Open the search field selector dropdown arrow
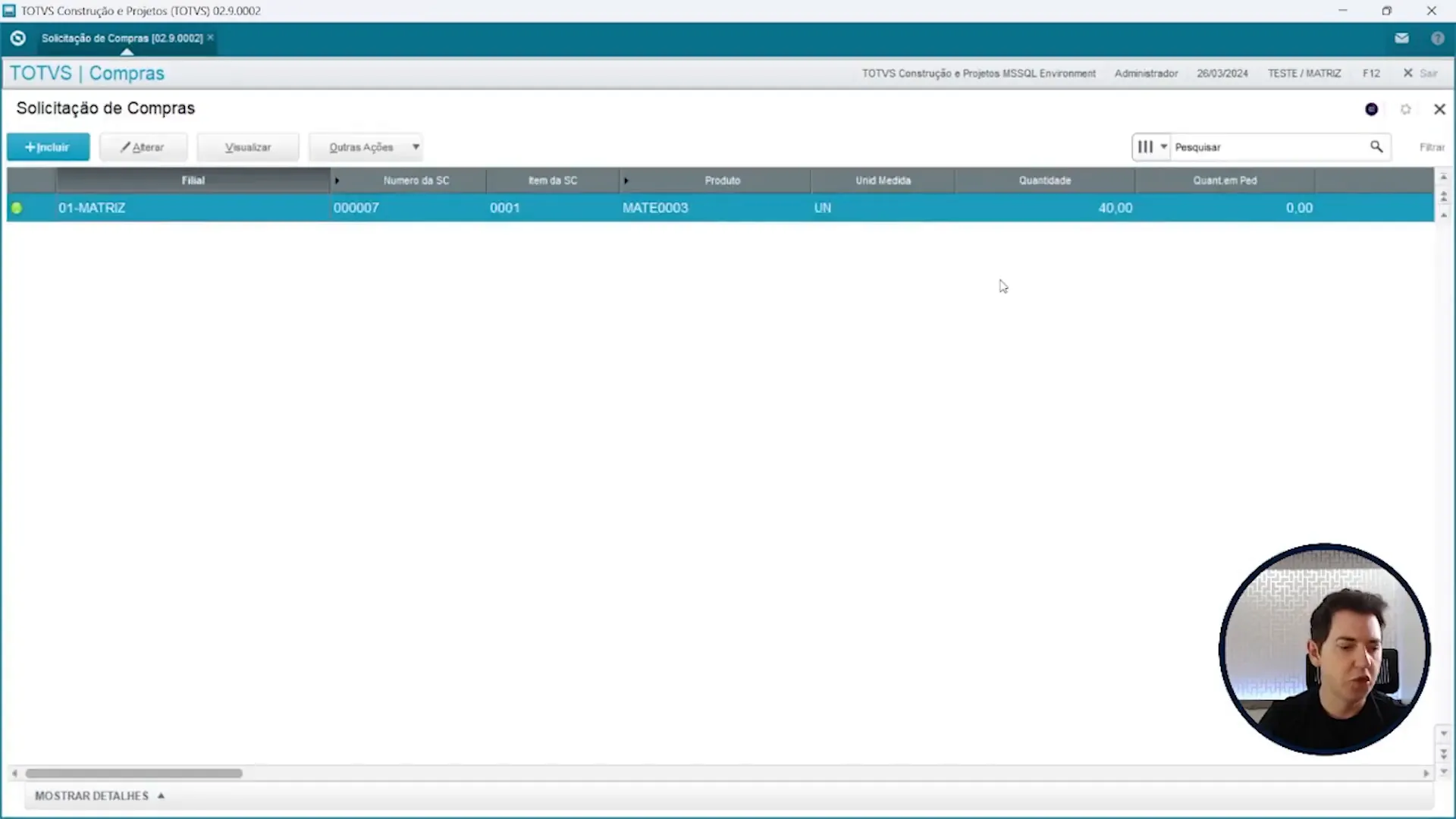This screenshot has height=819, width=1456. click(1163, 146)
